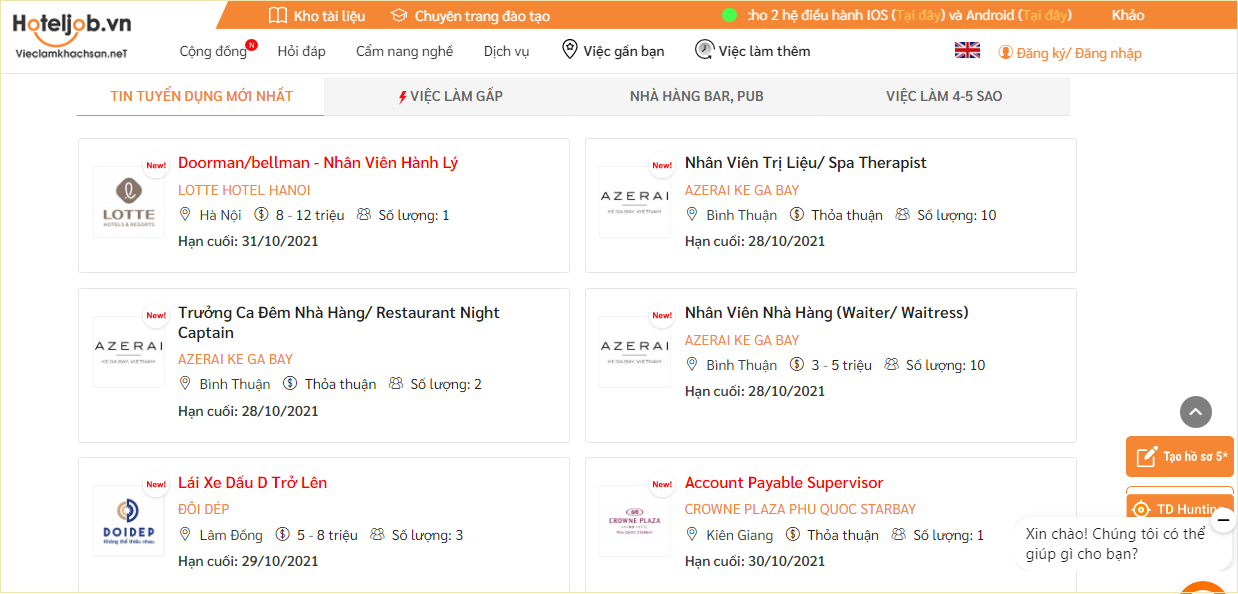Open job Doorman/bellman - Nhân Viên Hành Lý

tap(318, 163)
